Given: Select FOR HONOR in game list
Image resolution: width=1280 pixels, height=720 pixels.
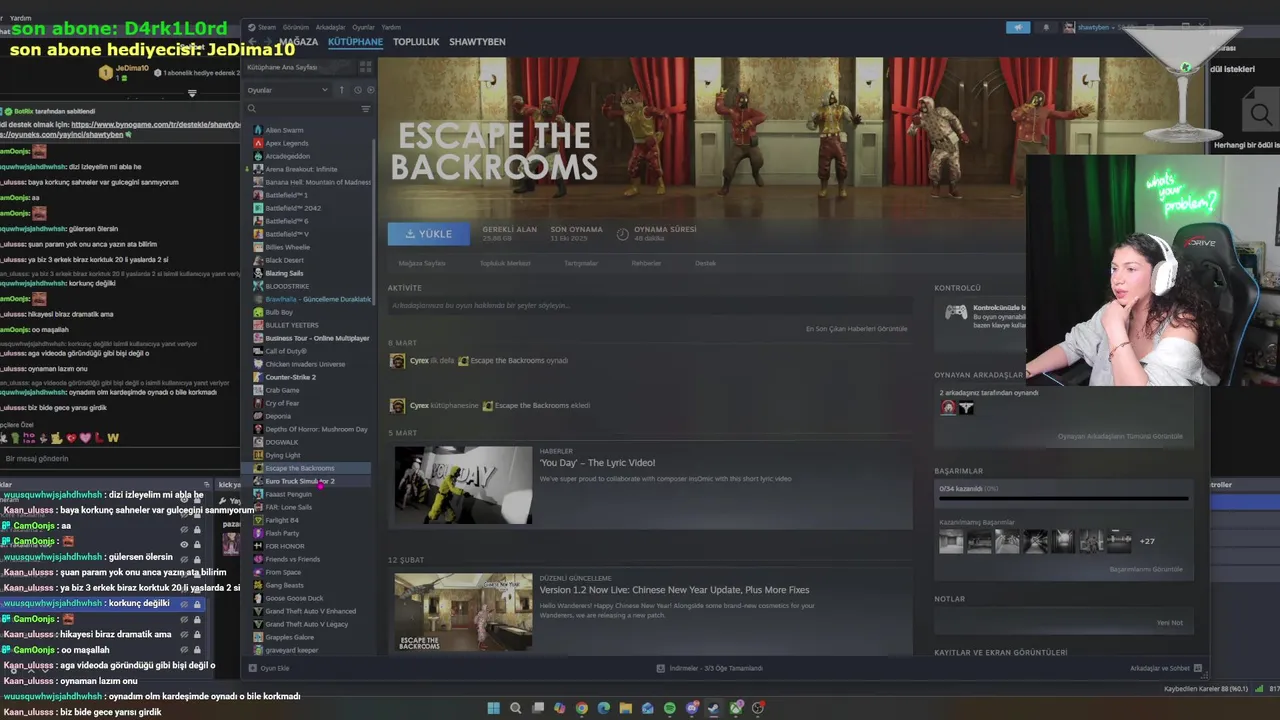Looking at the screenshot, I should click(x=284, y=546).
